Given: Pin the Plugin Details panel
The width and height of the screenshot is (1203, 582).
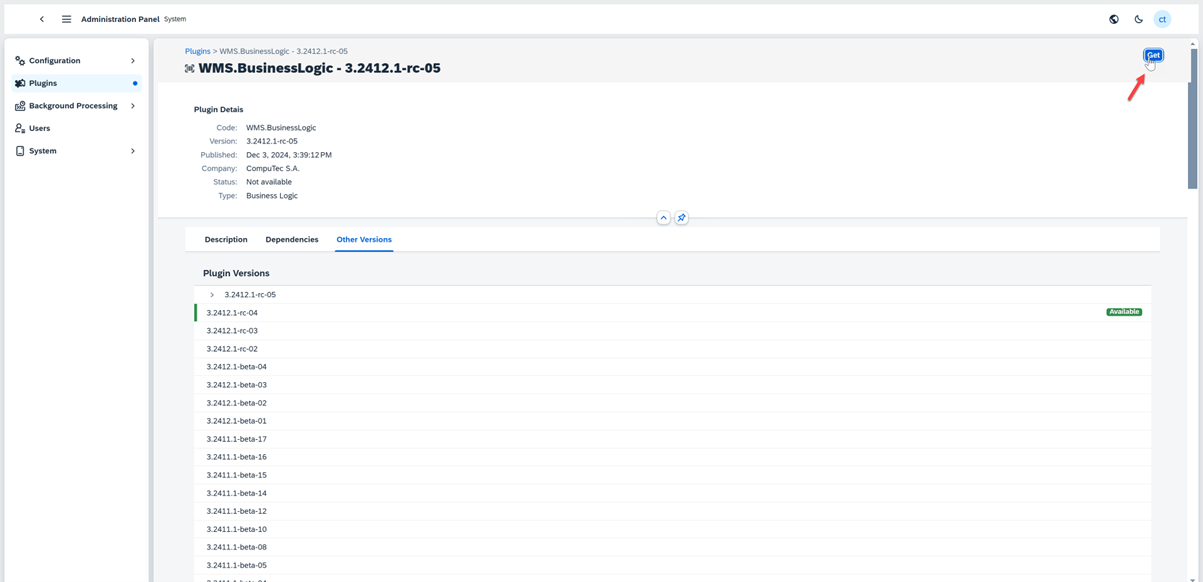Looking at the screenshot, I should coord(682,217).
